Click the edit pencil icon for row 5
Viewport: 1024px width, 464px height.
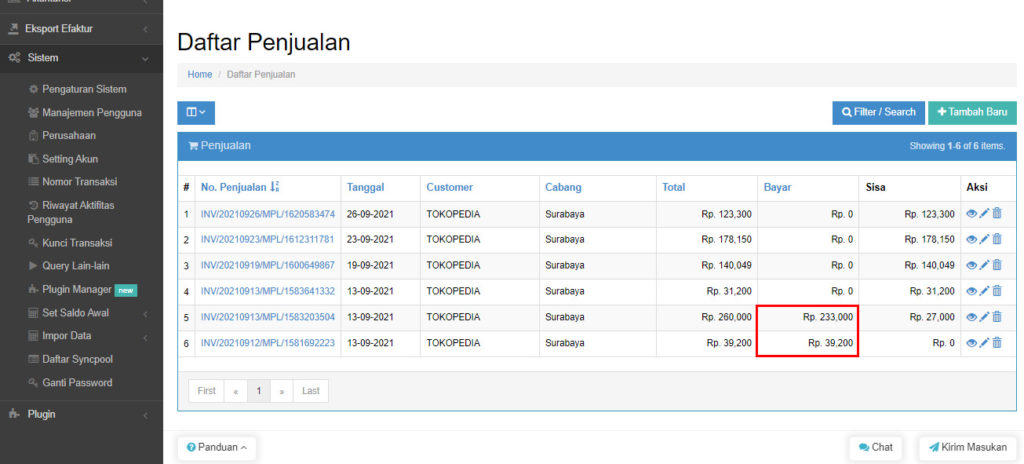pyautogui.click(x=984, y=317)
